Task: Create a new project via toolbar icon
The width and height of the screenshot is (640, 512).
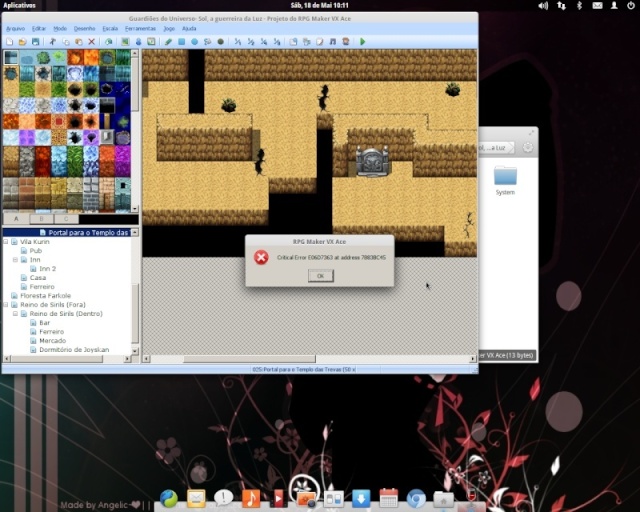Action: pos(9,42)
